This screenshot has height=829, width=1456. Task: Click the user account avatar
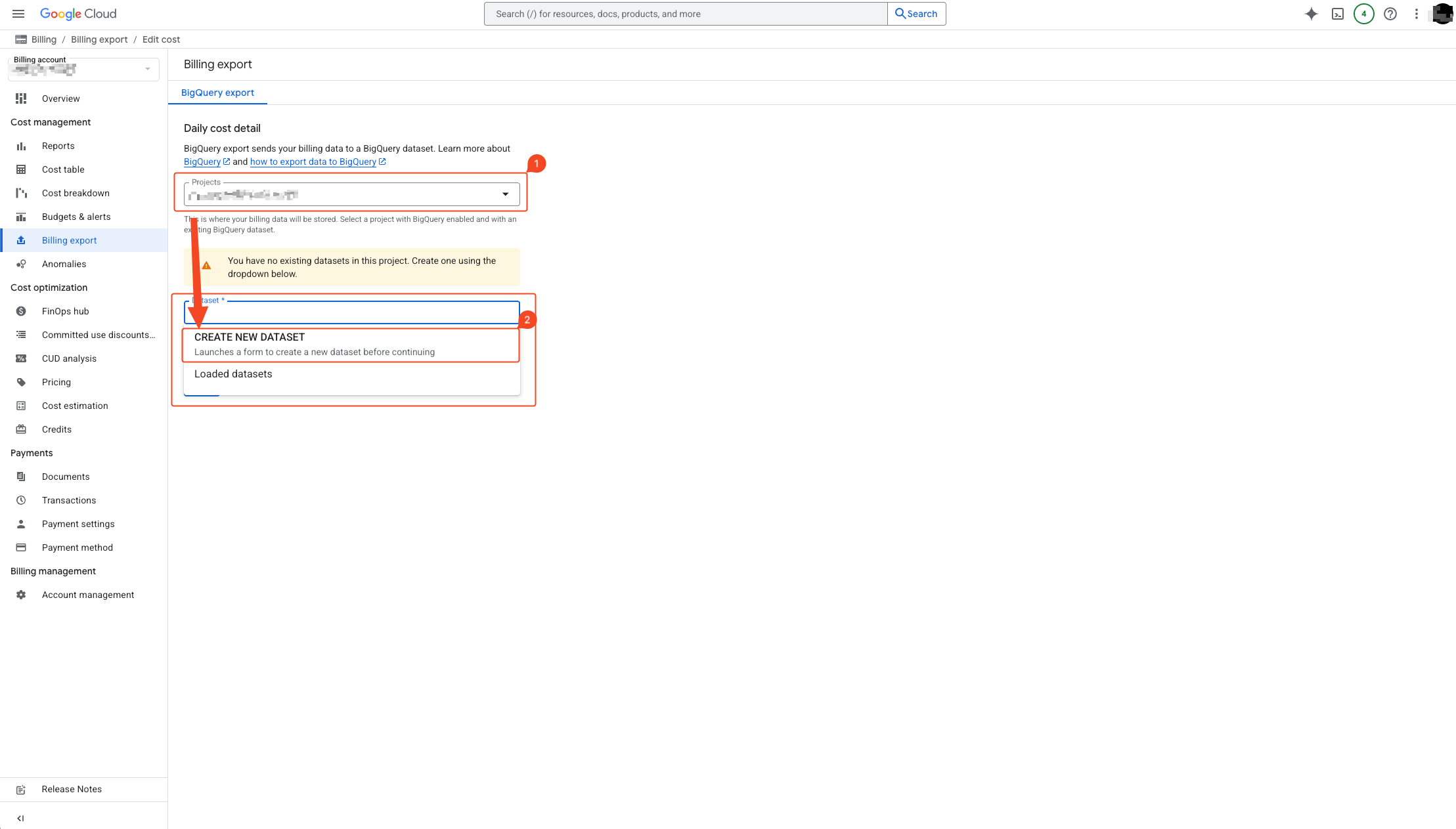click(1442, 14)
